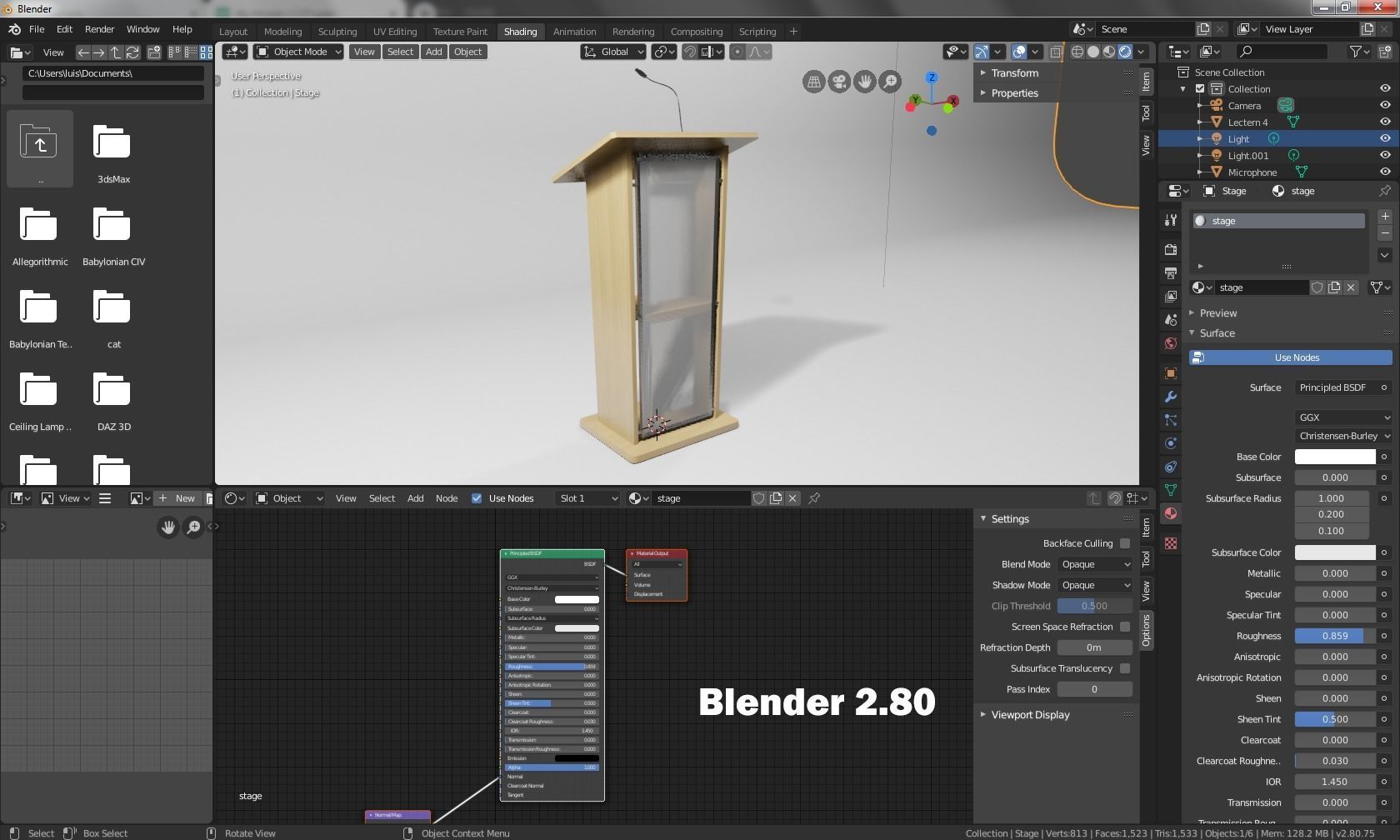Click the blue Z axis on gizmo
Screen dimensions: 1400x840
pos(932,77)
